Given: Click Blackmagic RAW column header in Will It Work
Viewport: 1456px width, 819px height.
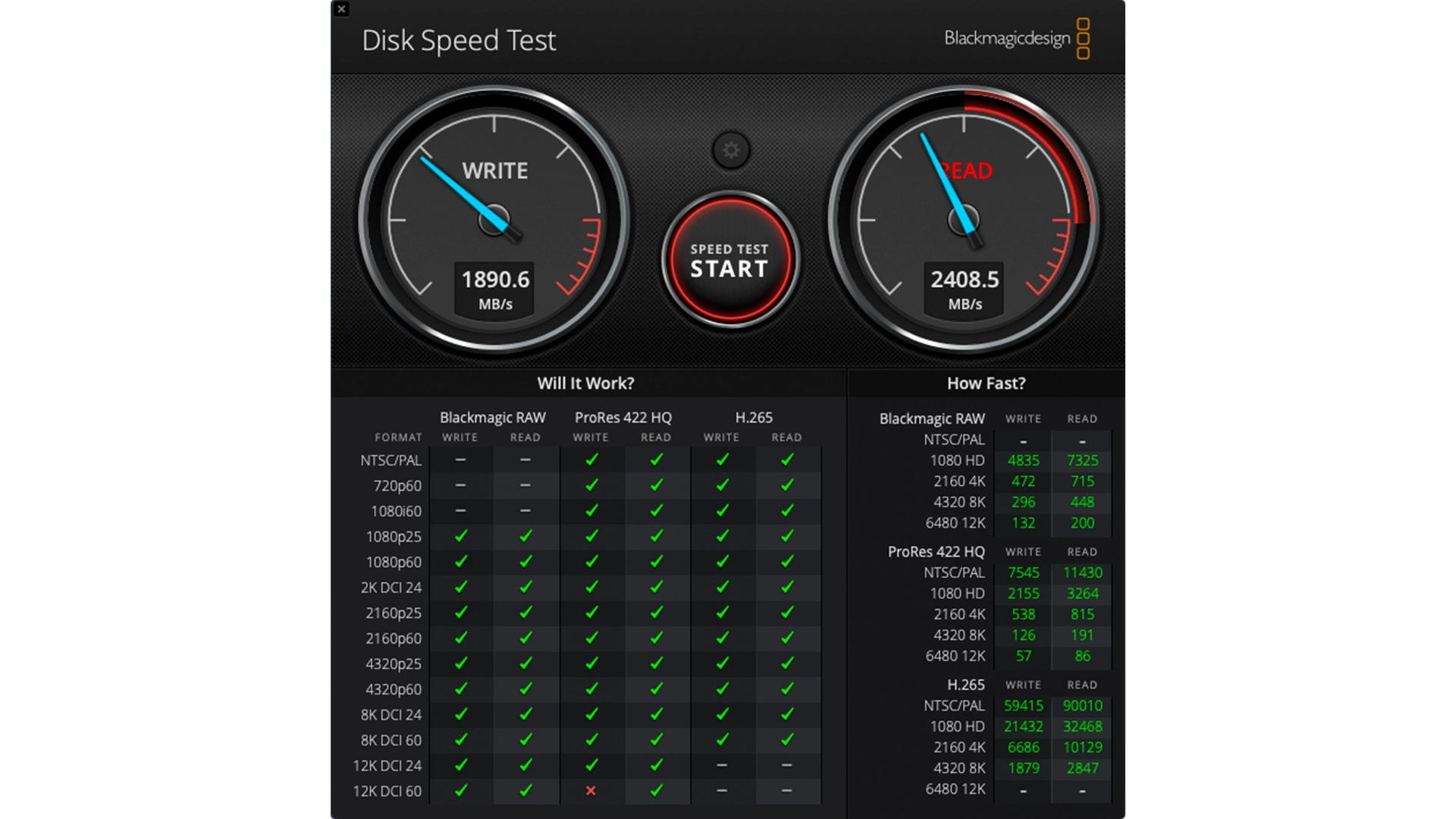Looking at the screenshot, I should point(493,417).
